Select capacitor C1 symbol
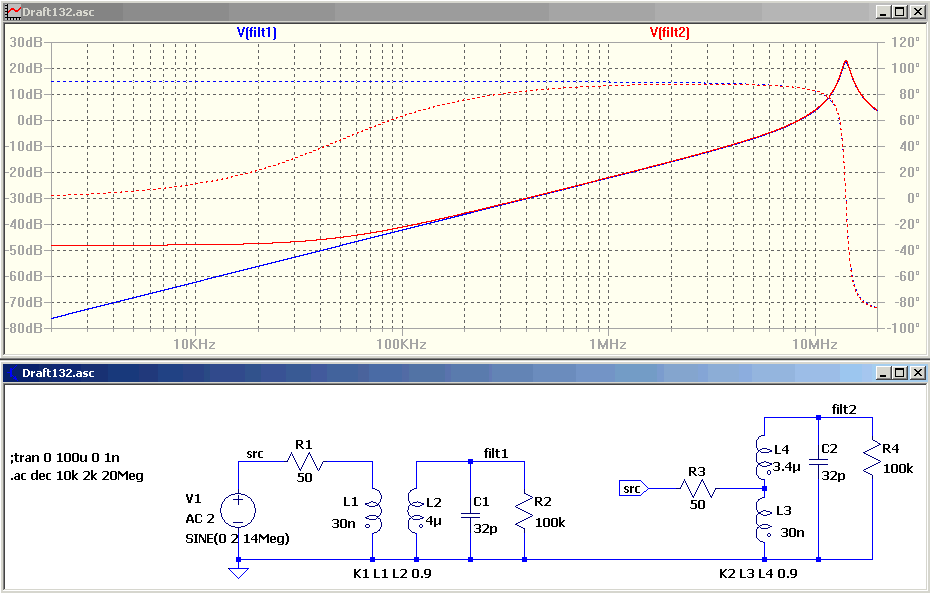The image size is (930, 593). (470, 515)
